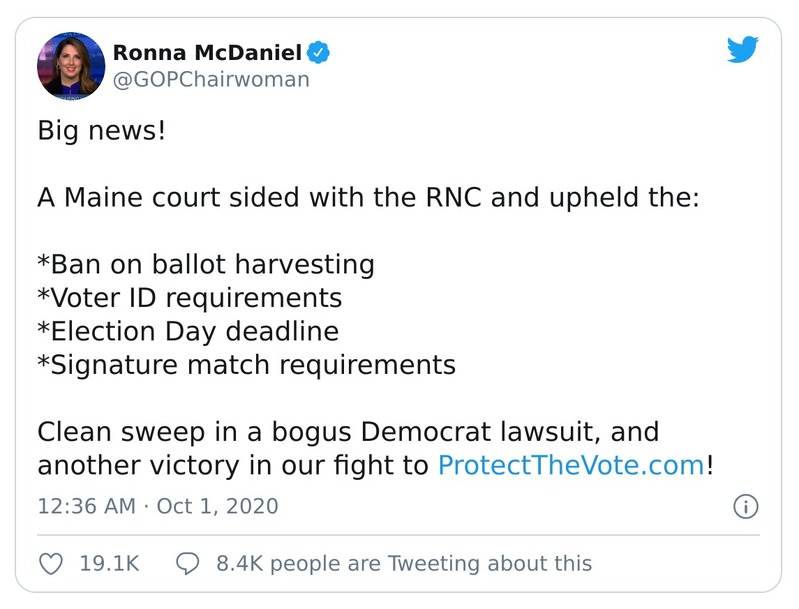
Task: Click the "another victory in our fight" text
Action: (x=235, y=465)
